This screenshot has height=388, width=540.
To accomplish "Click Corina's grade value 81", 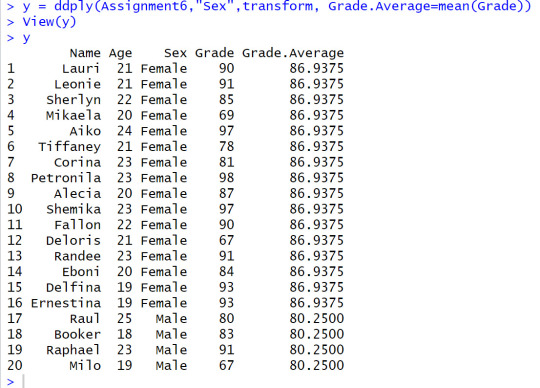I will pos(226,162).
